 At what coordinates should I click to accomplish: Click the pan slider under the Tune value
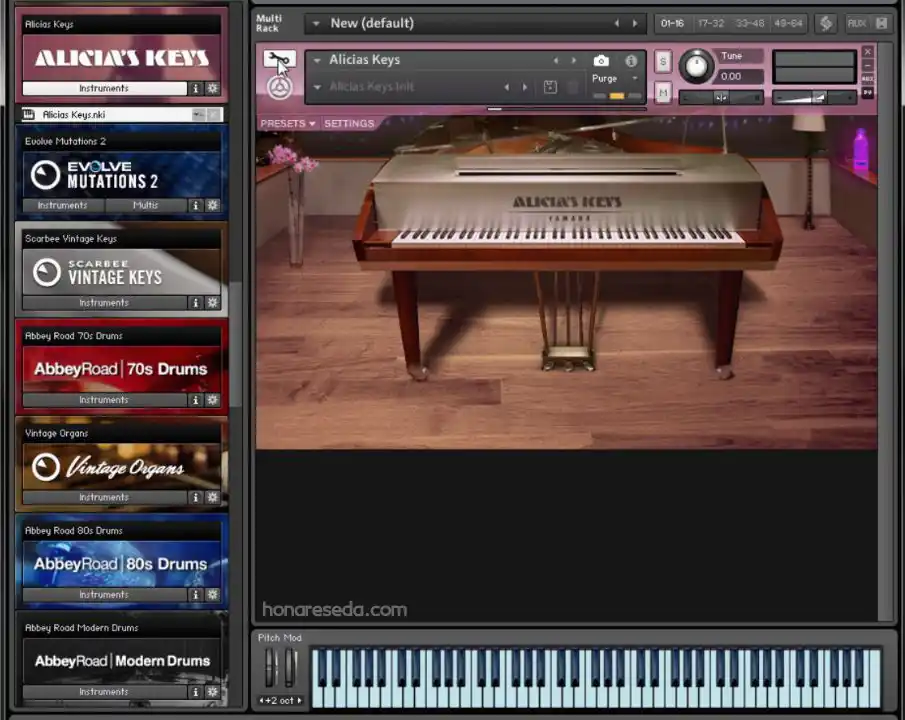tap(721, 98)
